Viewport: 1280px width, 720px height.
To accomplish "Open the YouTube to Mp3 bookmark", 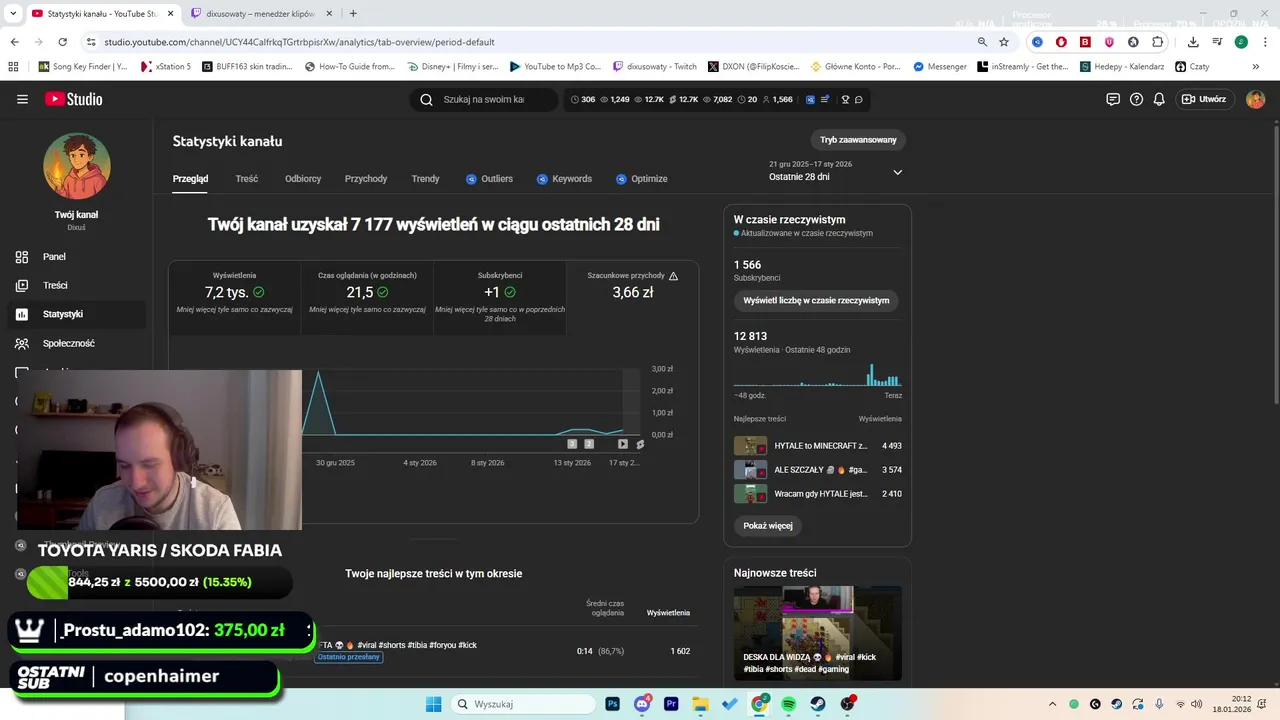I will click(555, 67).
